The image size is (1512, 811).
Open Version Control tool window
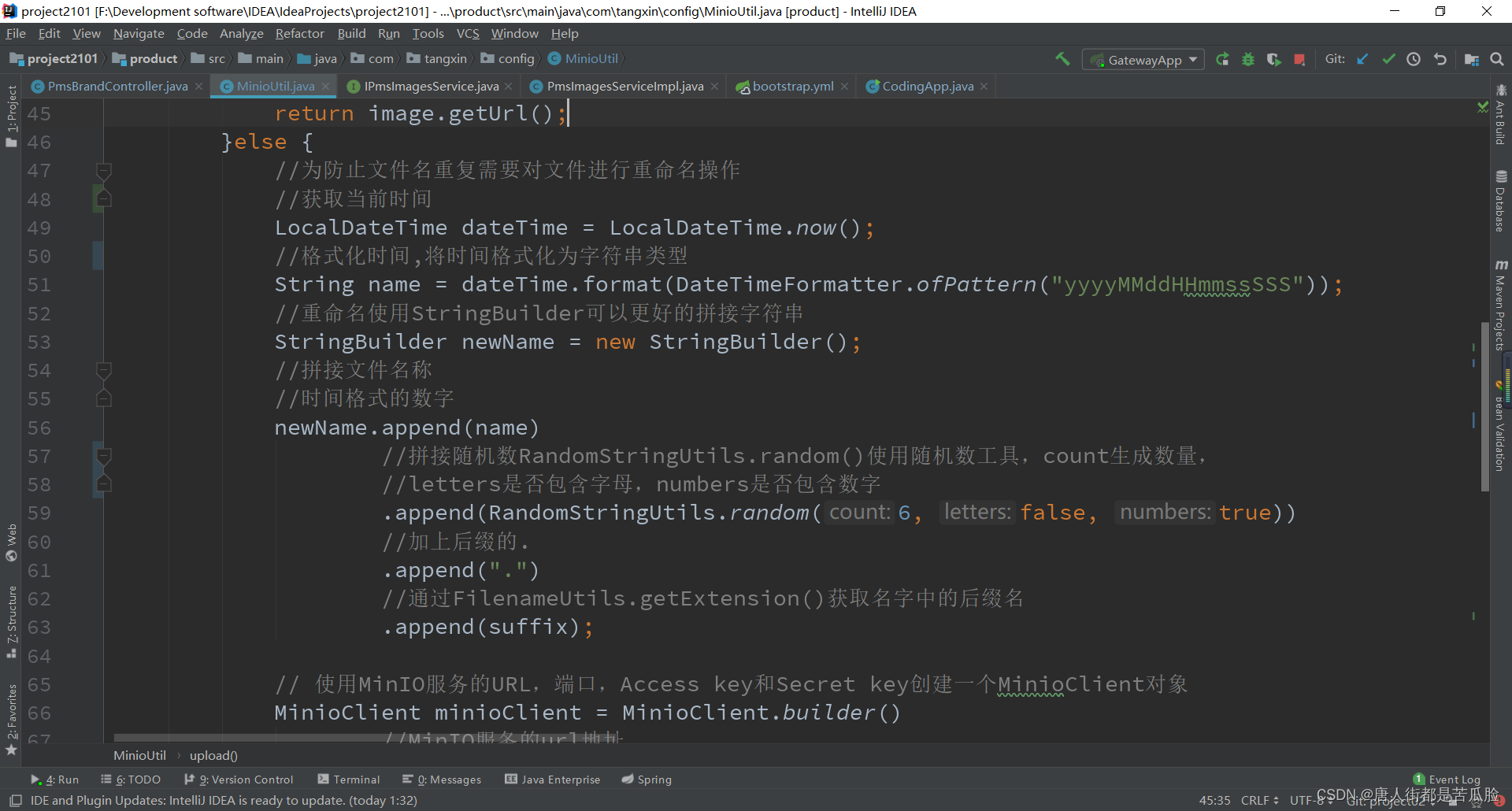(x=239, y=780)
